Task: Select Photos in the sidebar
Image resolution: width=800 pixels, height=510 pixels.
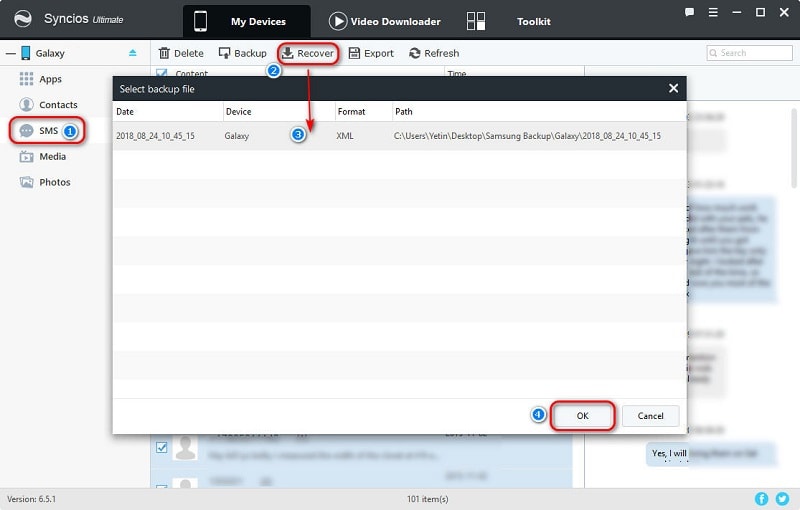Action: coord(45,182)
